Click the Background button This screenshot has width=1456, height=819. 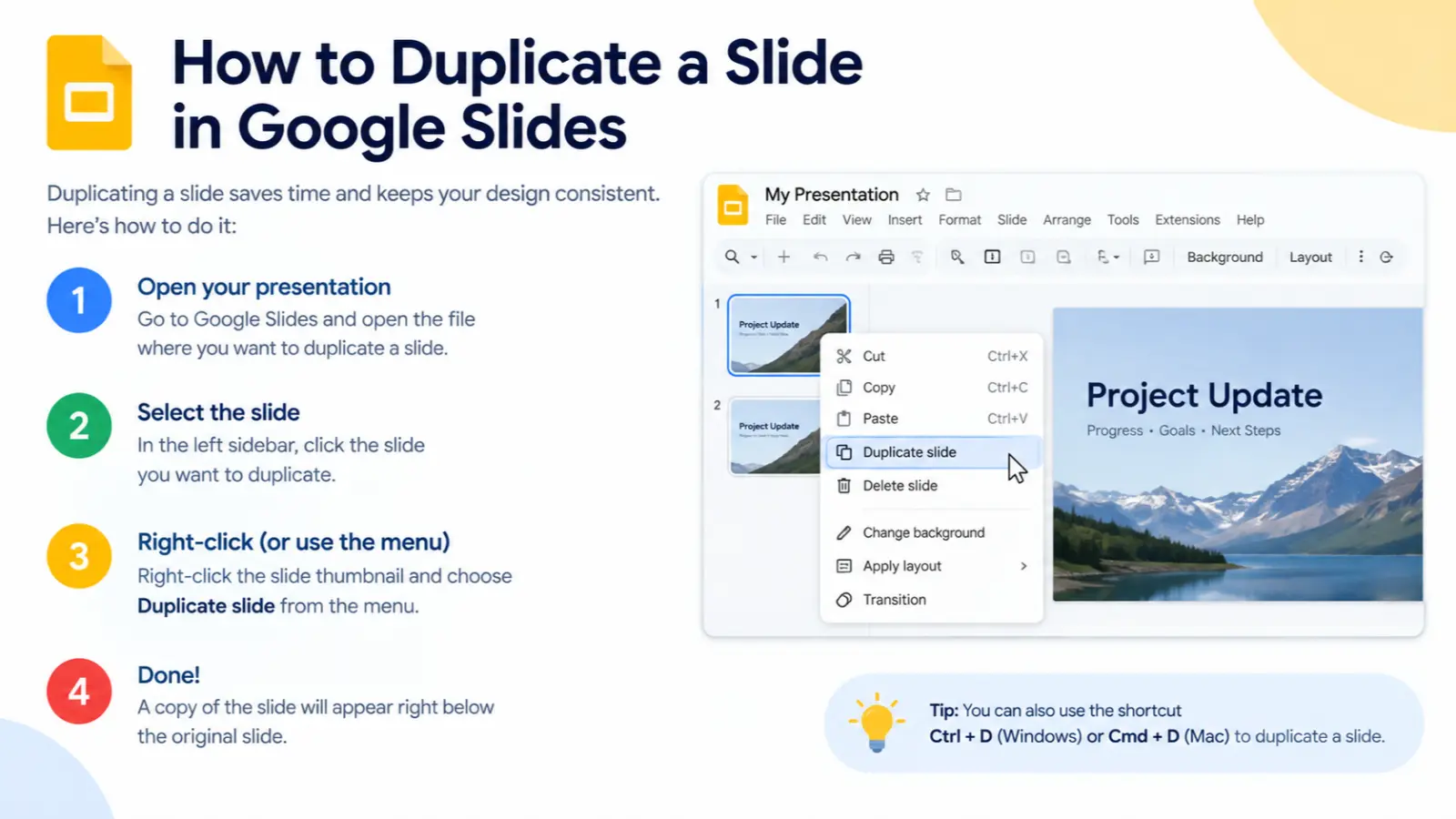tap(1225, 258)
